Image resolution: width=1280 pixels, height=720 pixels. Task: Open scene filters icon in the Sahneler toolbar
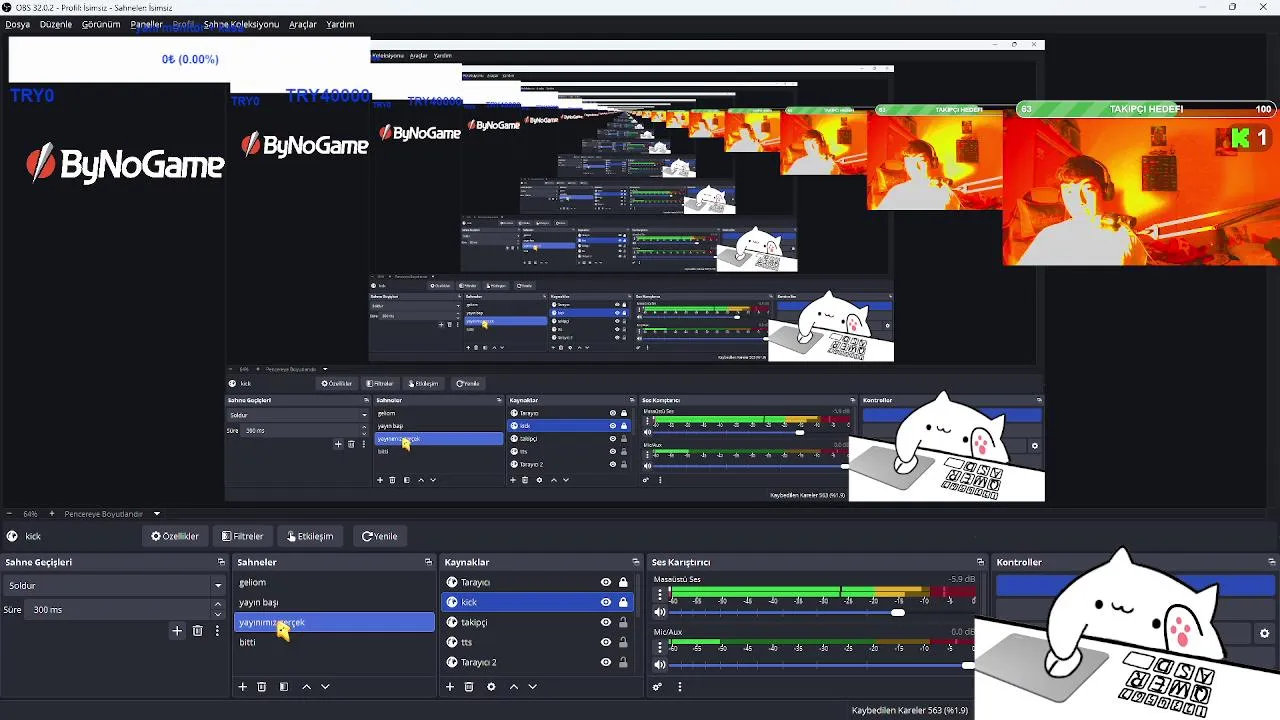[x=283, y=687]
